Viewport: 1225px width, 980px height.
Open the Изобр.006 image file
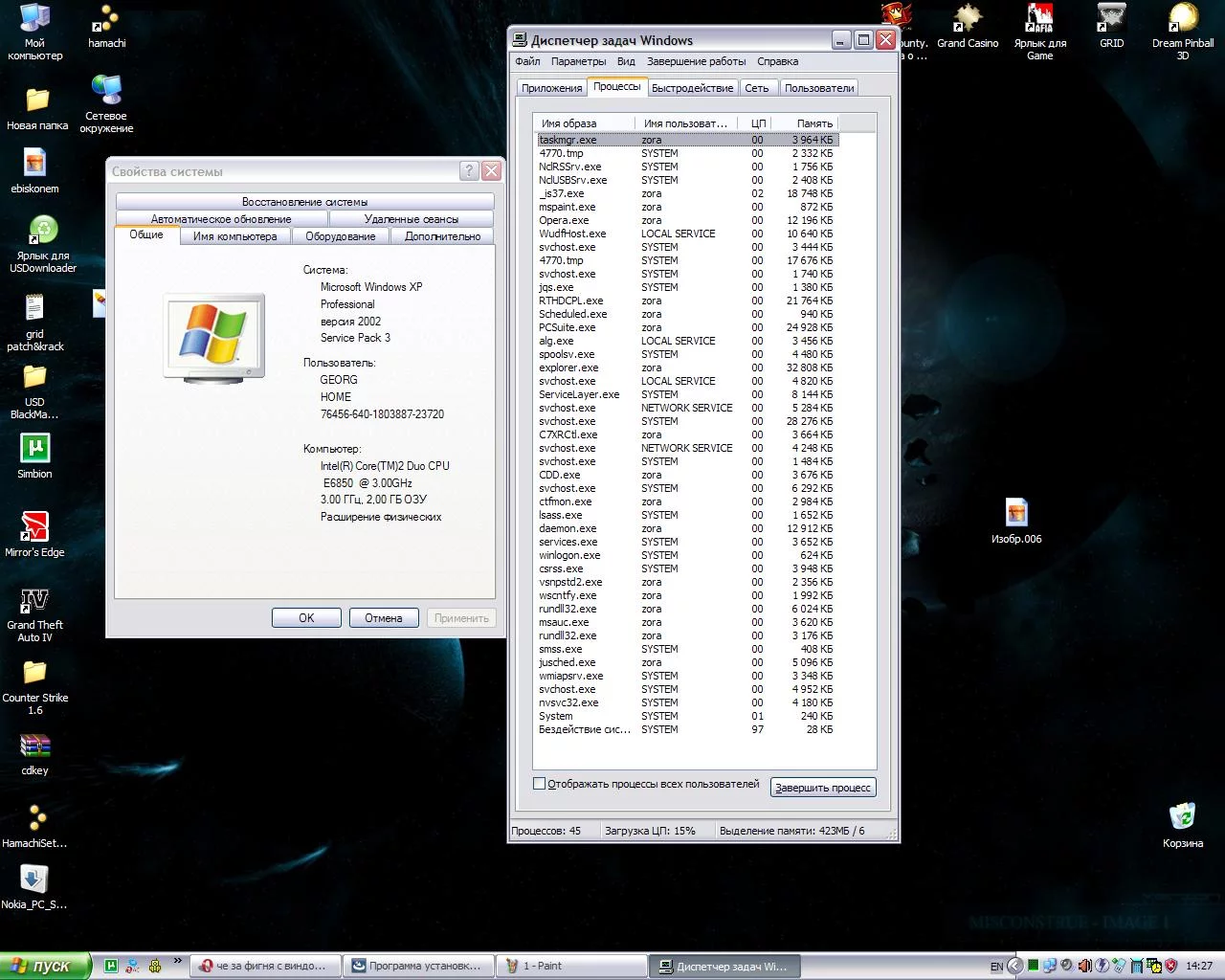(x=1016, y=514)
